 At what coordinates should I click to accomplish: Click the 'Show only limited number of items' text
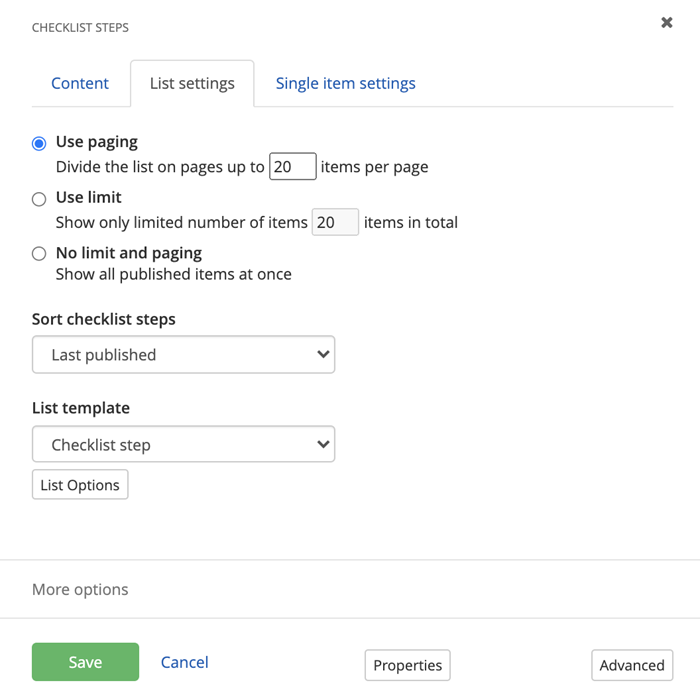tap(182, 222)
